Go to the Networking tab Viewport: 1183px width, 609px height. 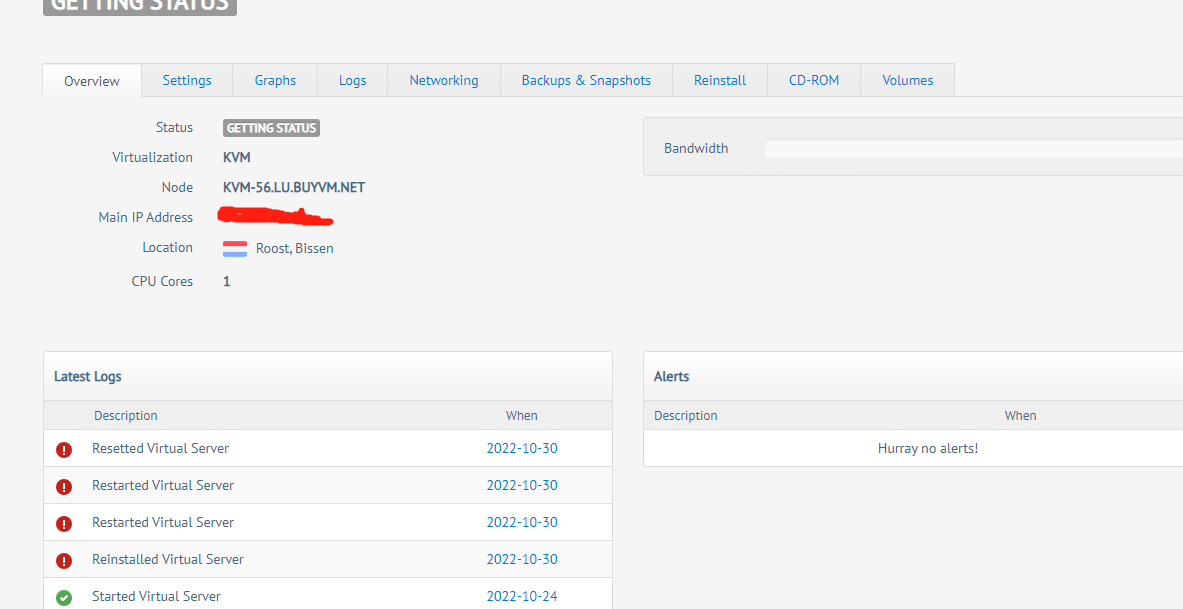click(444, 80)
